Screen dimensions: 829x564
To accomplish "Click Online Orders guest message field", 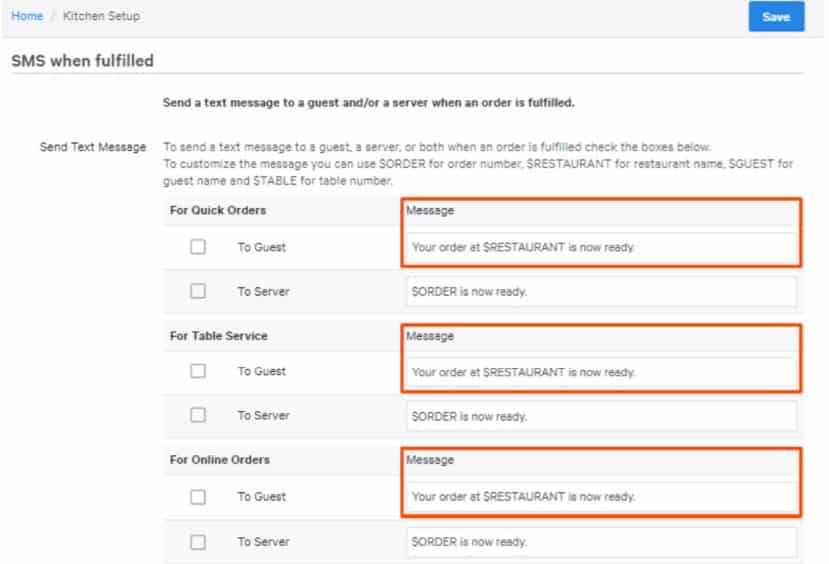I will point(600,497).
